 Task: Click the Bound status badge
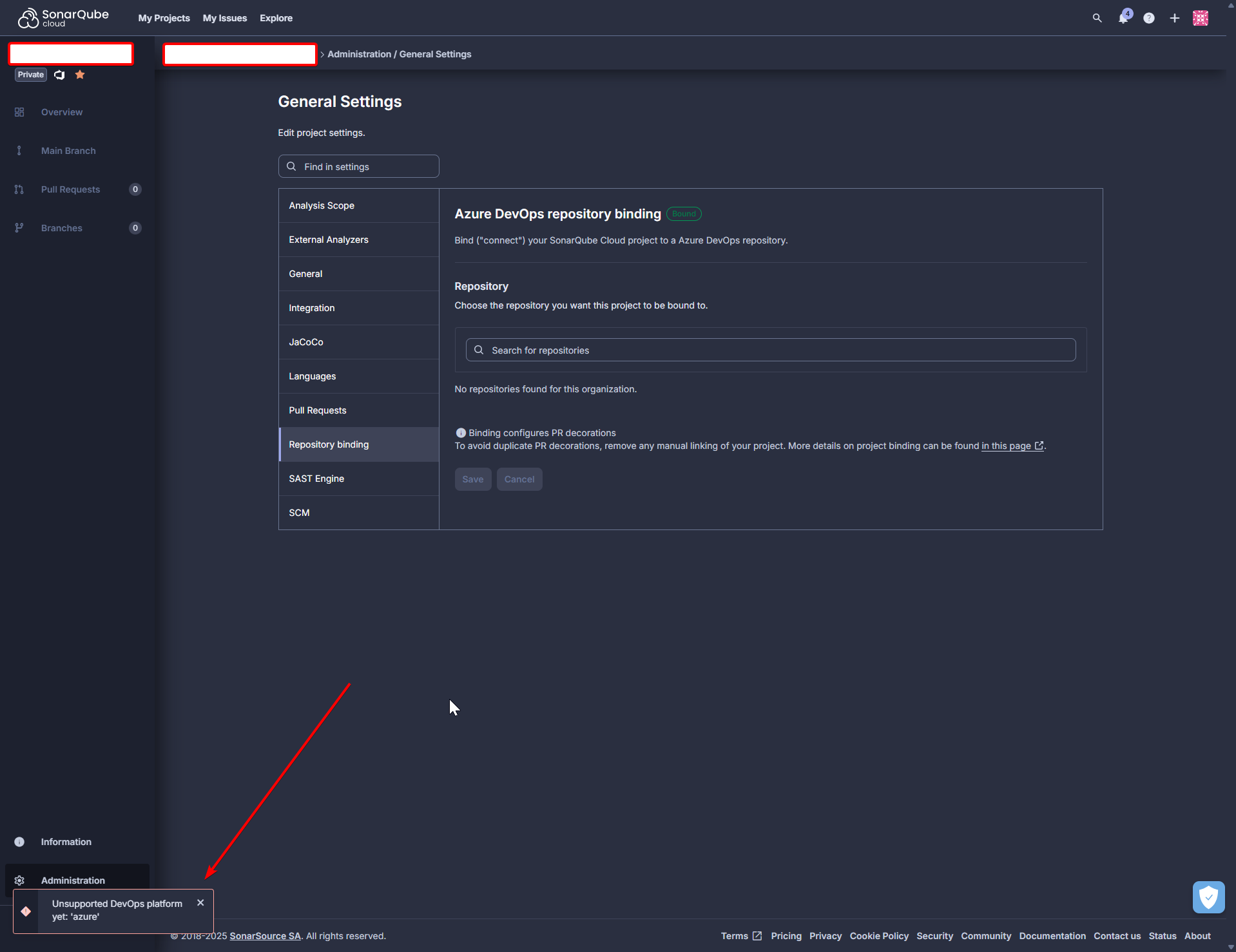pos(684,214)
